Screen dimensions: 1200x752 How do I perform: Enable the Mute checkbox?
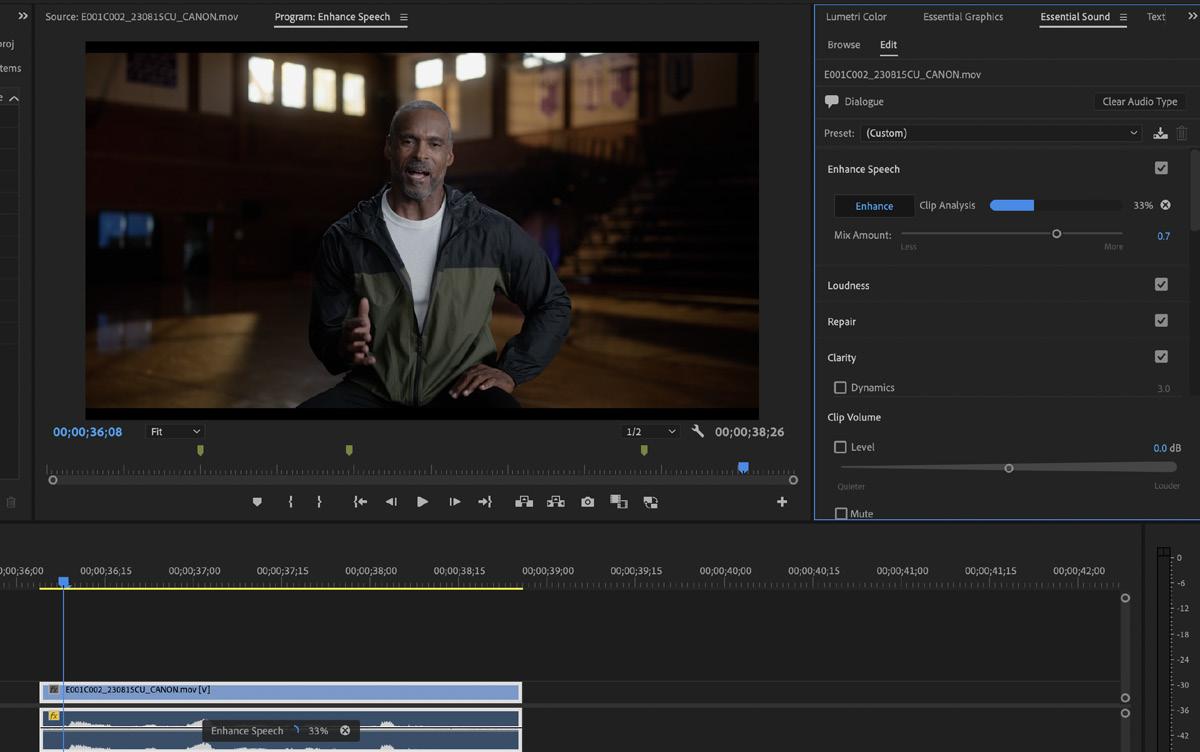(x=840, y=514)
